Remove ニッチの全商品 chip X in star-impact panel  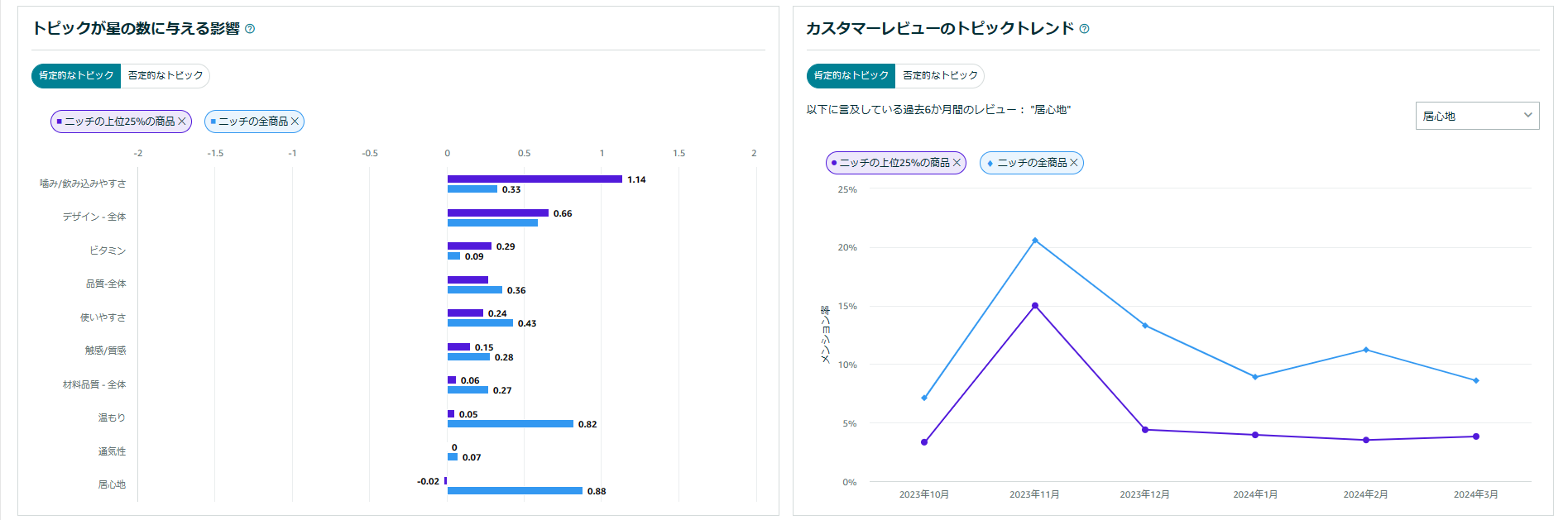295,122
